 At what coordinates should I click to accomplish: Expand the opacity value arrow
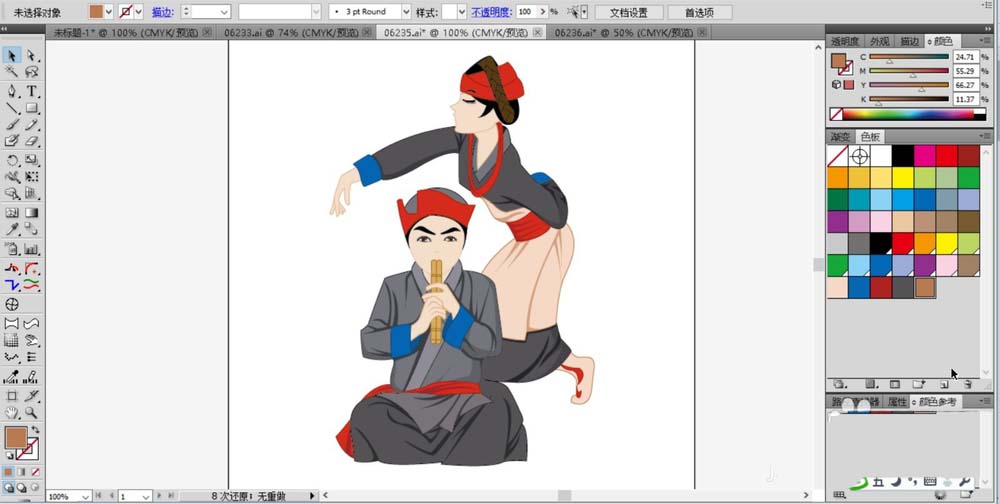click(x=543, y=11)
